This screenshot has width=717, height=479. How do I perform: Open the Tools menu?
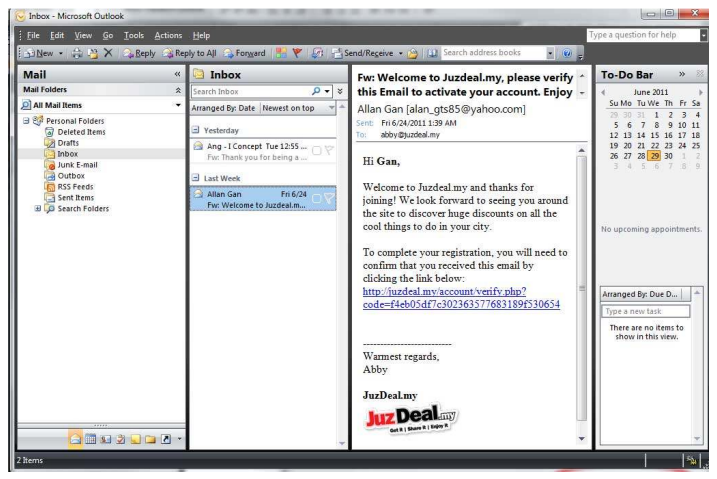coord(134,35)
